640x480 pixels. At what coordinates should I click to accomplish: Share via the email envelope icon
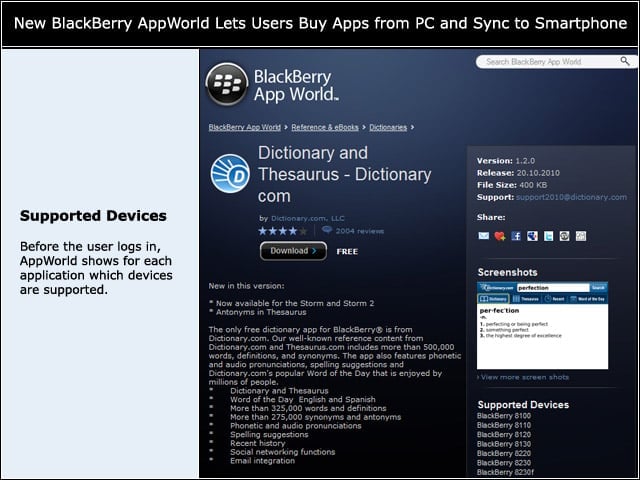click(483, 236)
